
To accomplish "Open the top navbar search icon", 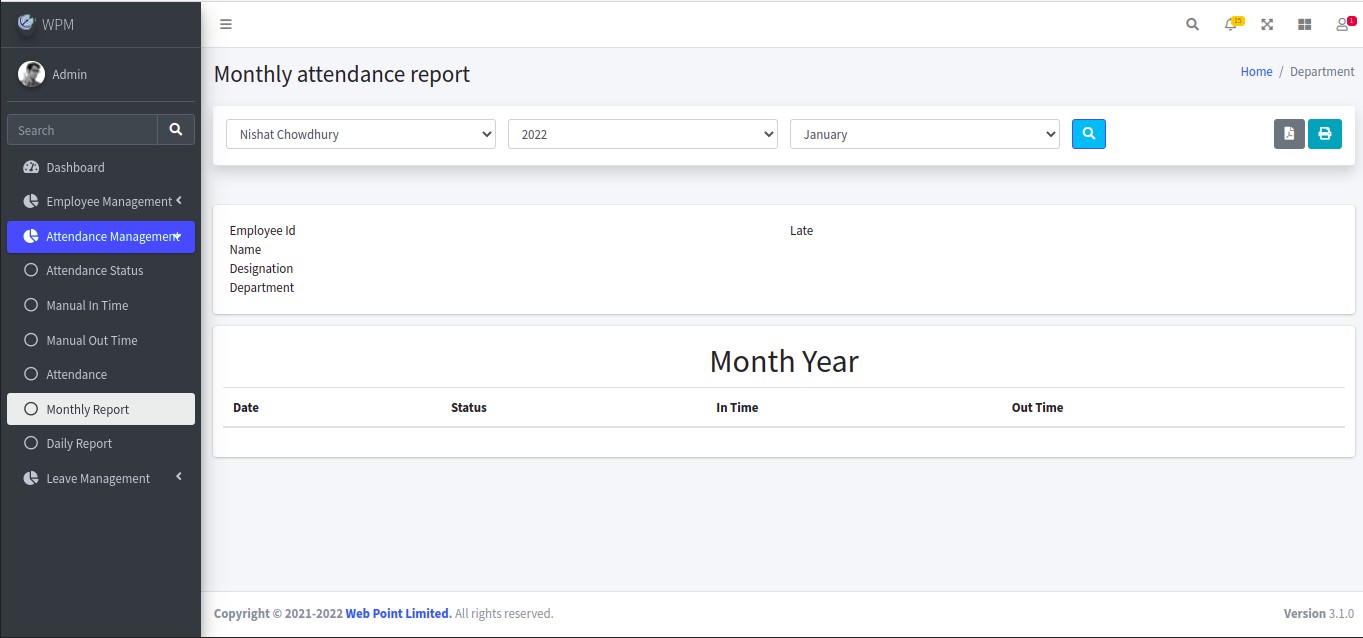I will 1192,24.
